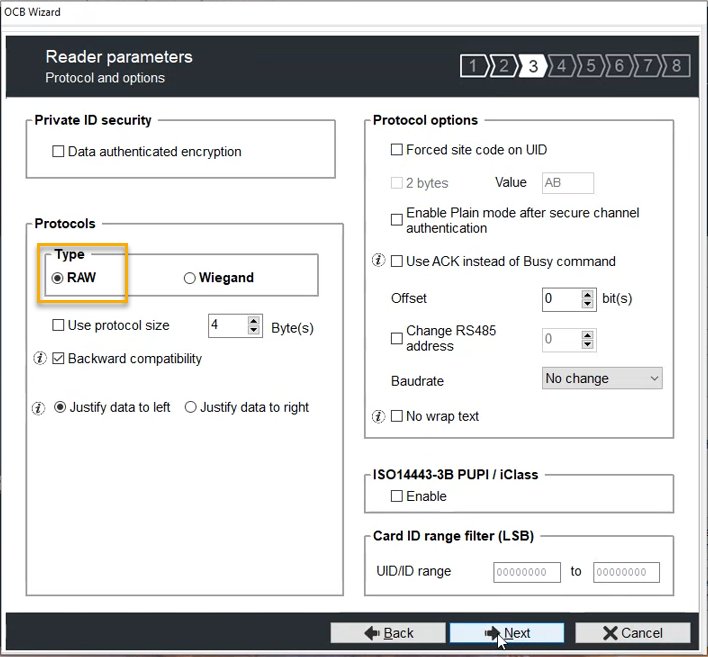Toggle the Use protocol size checkbox
This screenshot has width=708, height=657.
[x=59, y=325]
